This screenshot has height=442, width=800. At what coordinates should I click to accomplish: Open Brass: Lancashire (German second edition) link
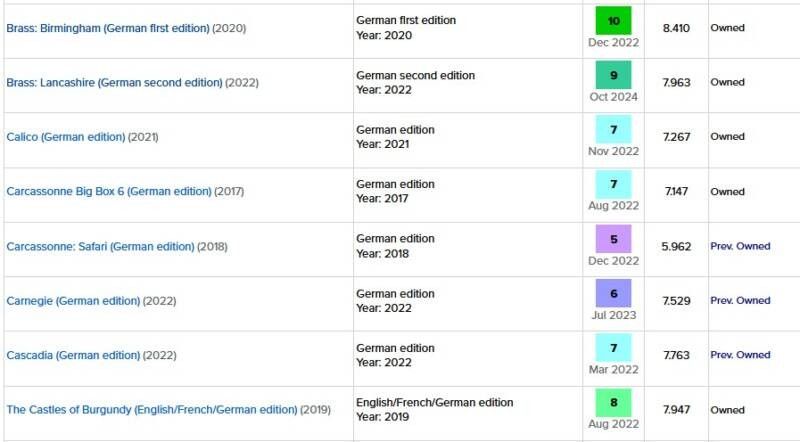click(x=114, y=82)
